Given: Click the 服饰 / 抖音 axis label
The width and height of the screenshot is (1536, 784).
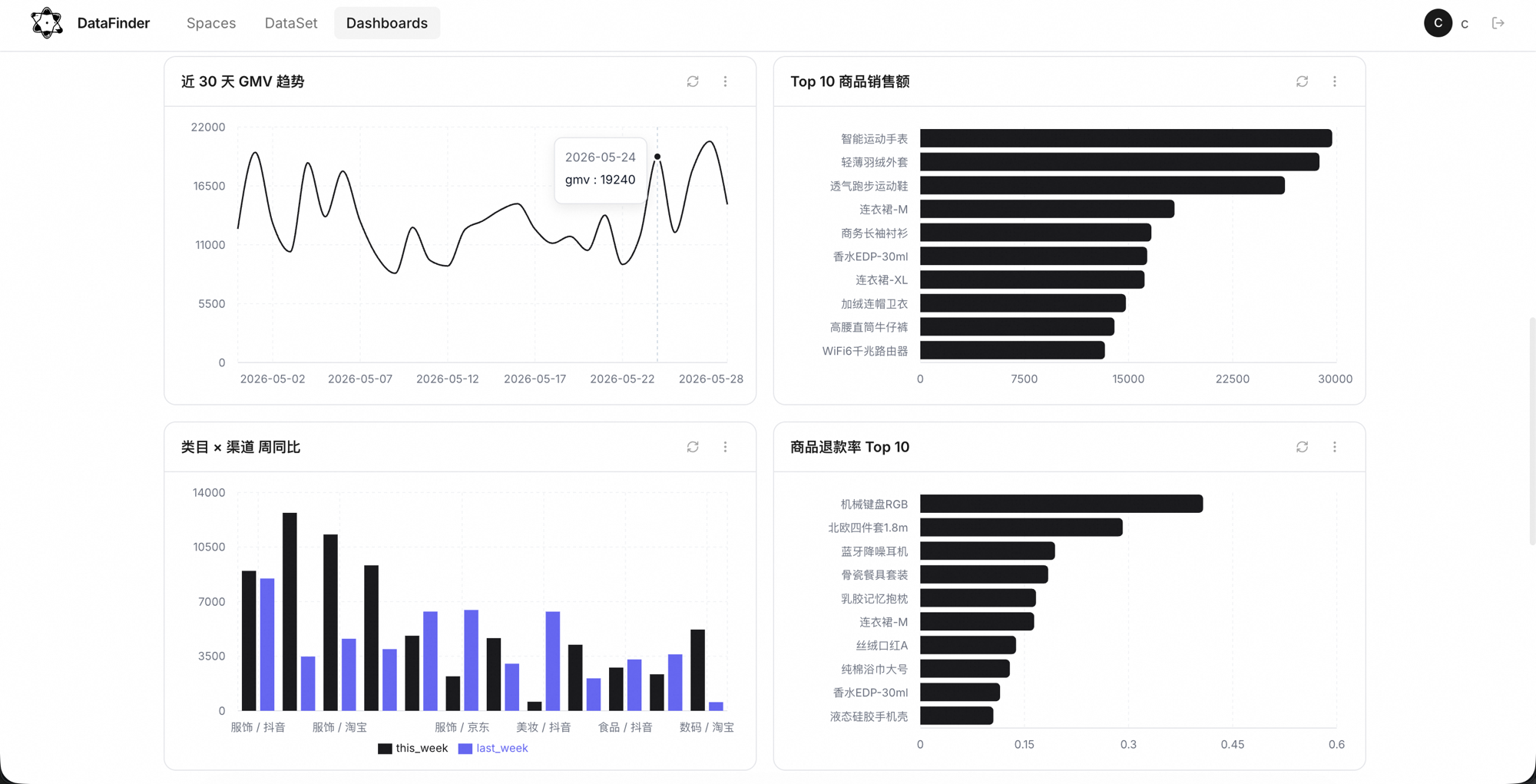Looking at the screenshot, I should 258,727.
